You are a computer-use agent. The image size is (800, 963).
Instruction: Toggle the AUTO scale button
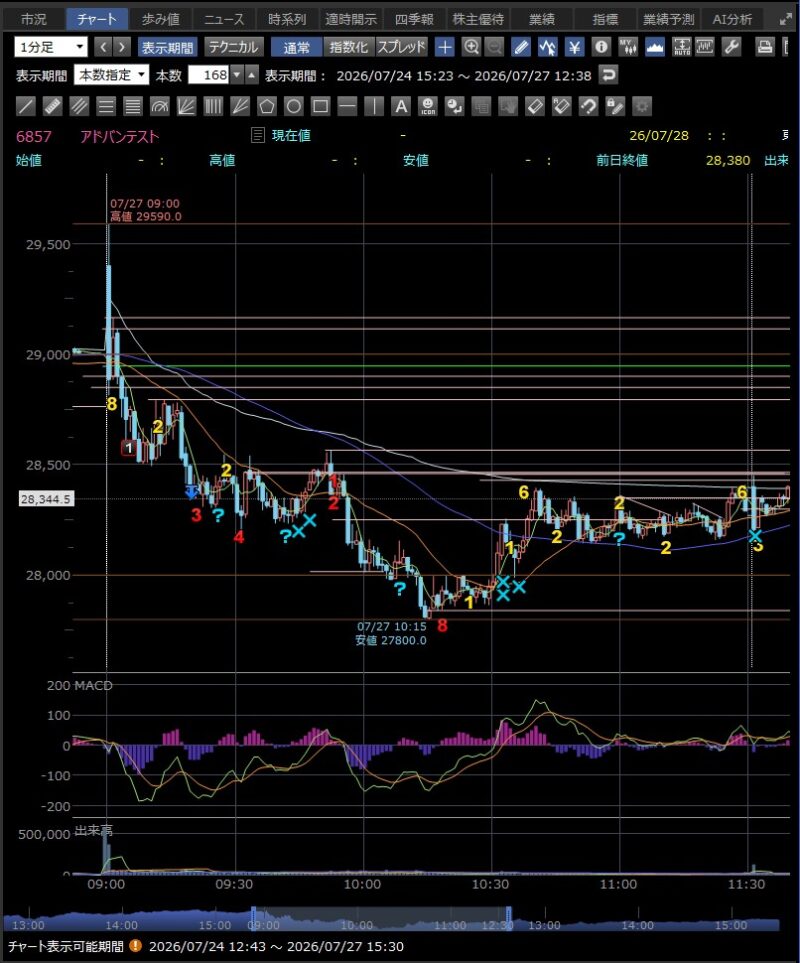pos(682,47)
